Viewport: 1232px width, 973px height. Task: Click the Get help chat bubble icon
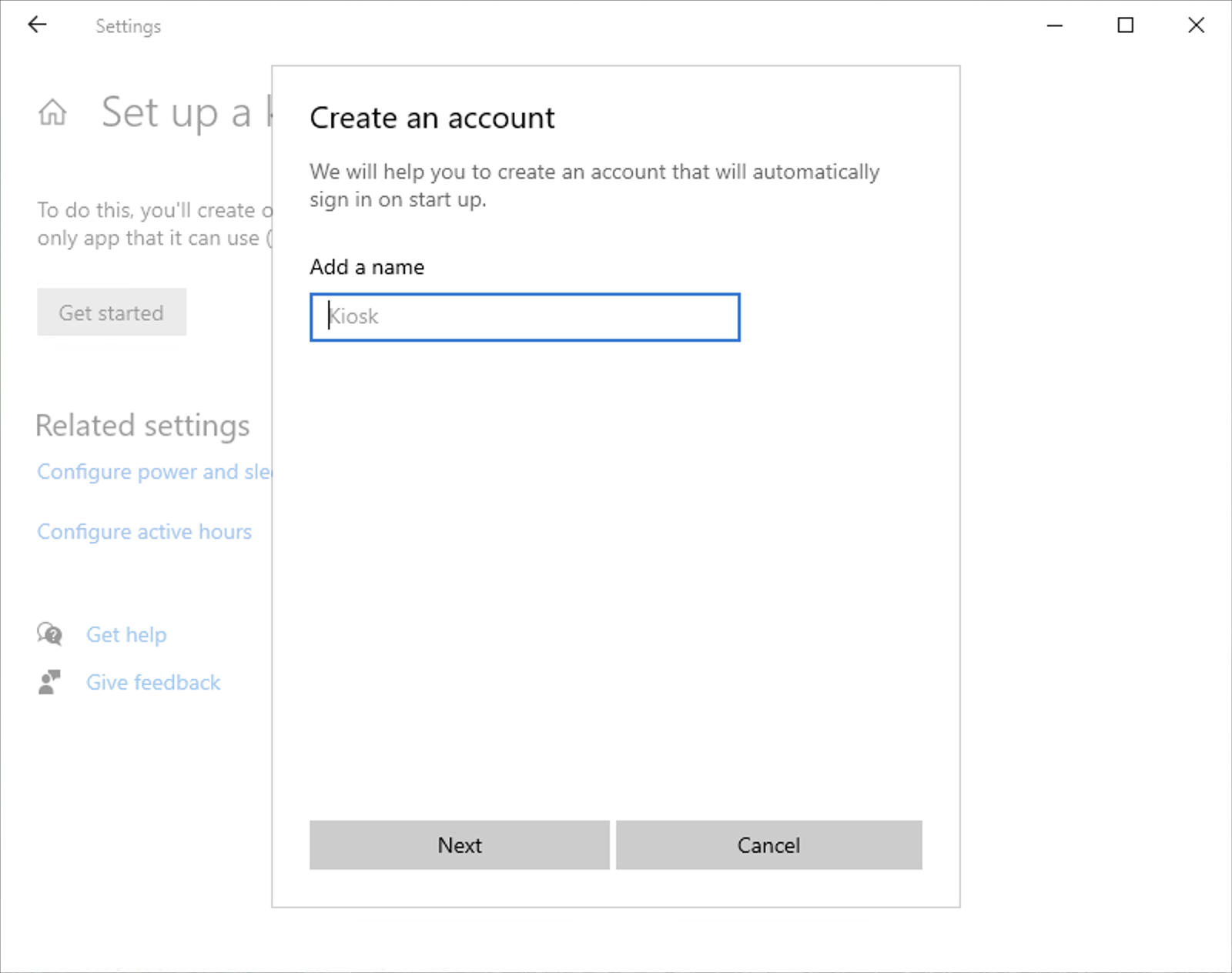point(50,634)
